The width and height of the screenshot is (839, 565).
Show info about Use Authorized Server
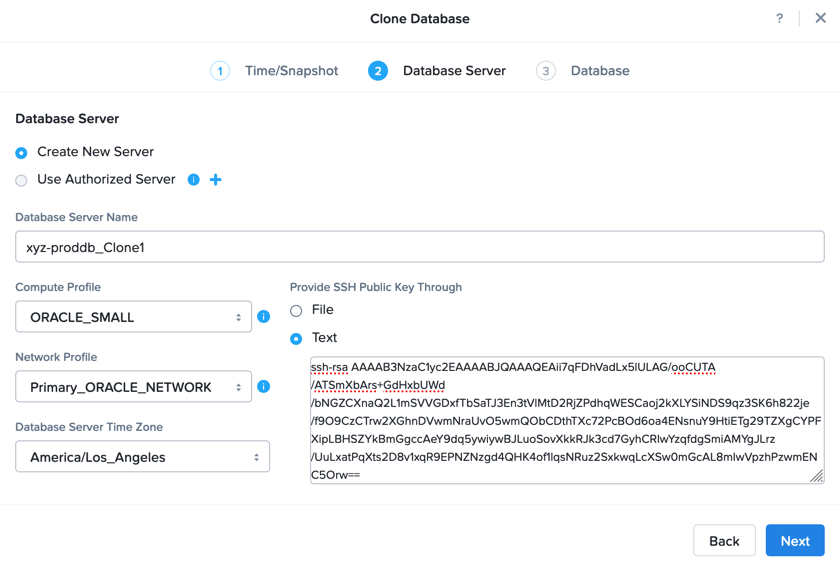(194, 180)
